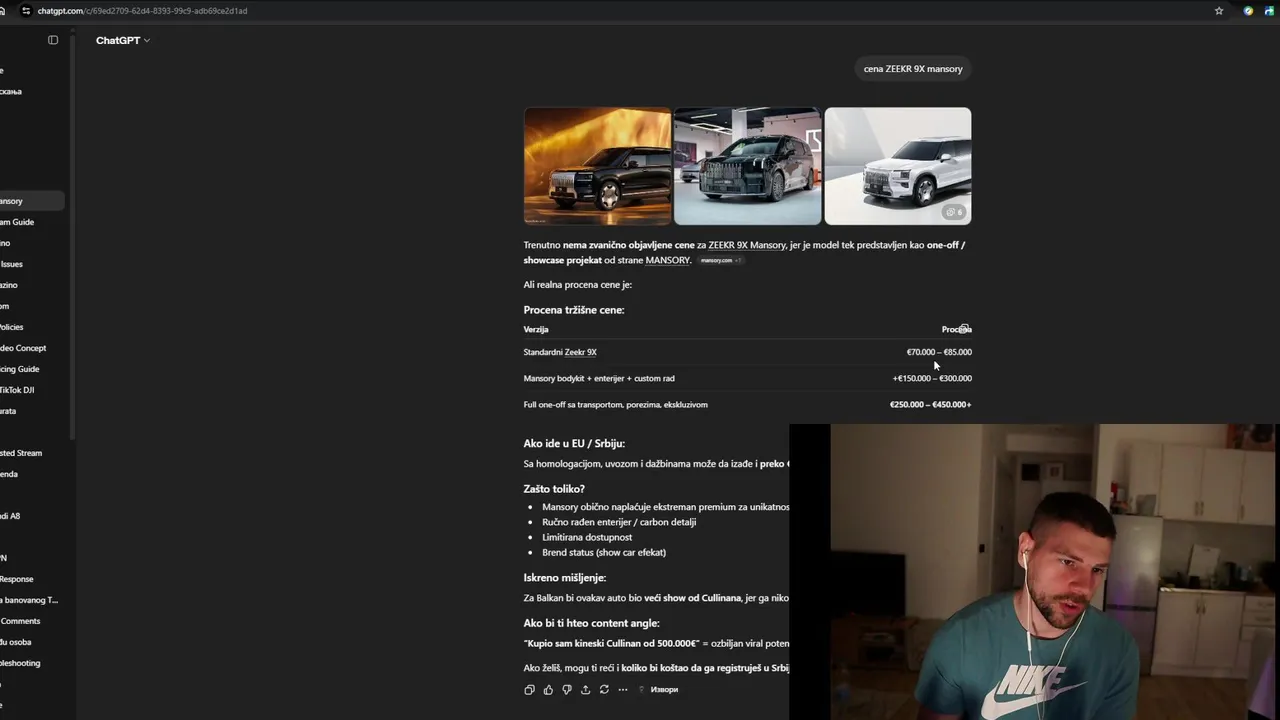The image size is (1280, 720).
Task: Open the showroom Zeekr front-view image
Action: (747, 166)
